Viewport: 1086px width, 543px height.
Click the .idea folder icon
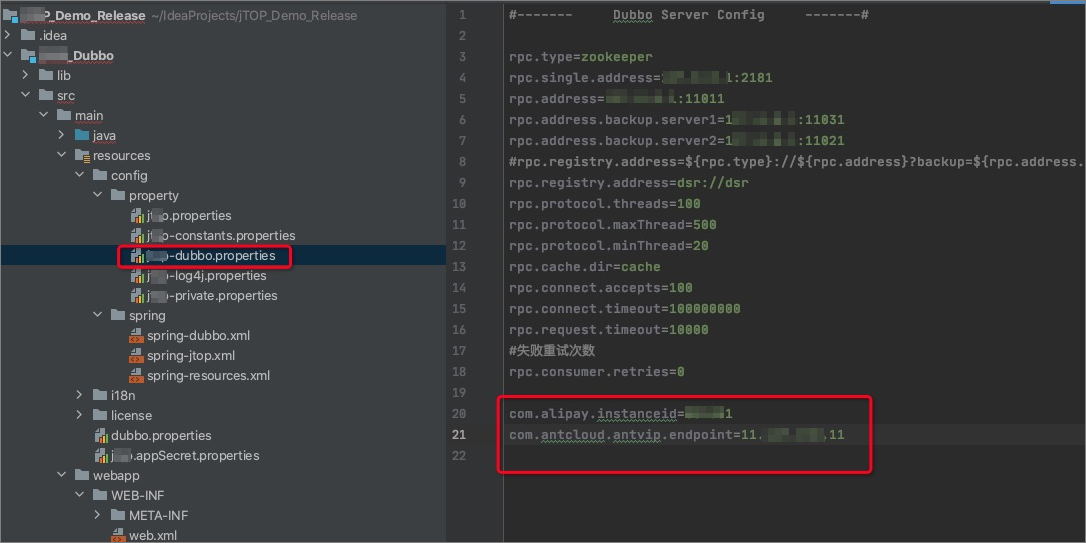(28, 35)
